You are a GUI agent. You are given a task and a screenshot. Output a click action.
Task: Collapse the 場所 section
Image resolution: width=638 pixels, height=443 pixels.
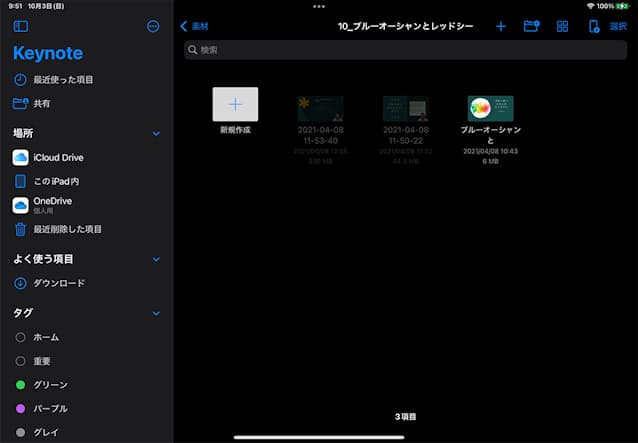tap(155, 132)
